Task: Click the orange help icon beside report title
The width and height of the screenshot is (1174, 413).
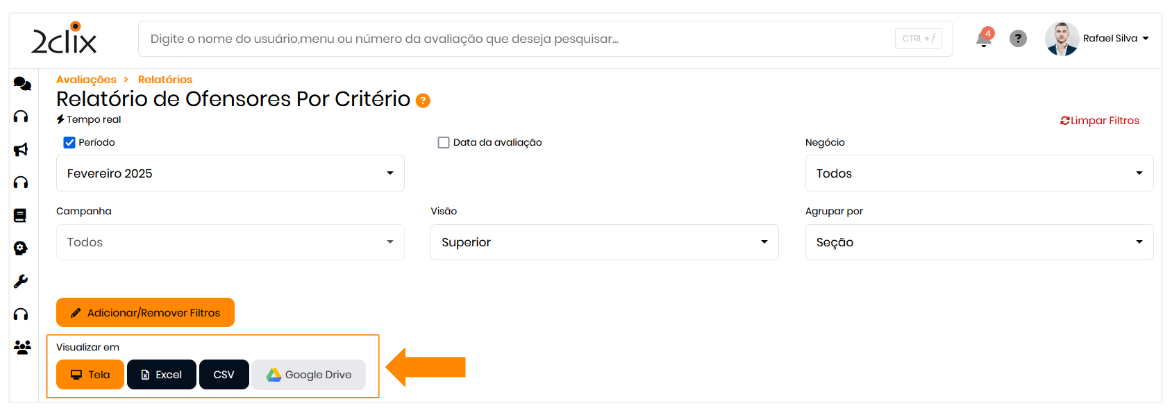Action: [x=423, y=100]
